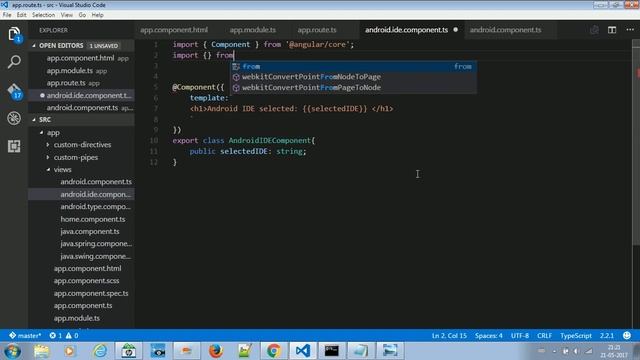Screen dimensions: 640x360
Task: Open android.type.compo... file in views
Action: click(81, 207)
